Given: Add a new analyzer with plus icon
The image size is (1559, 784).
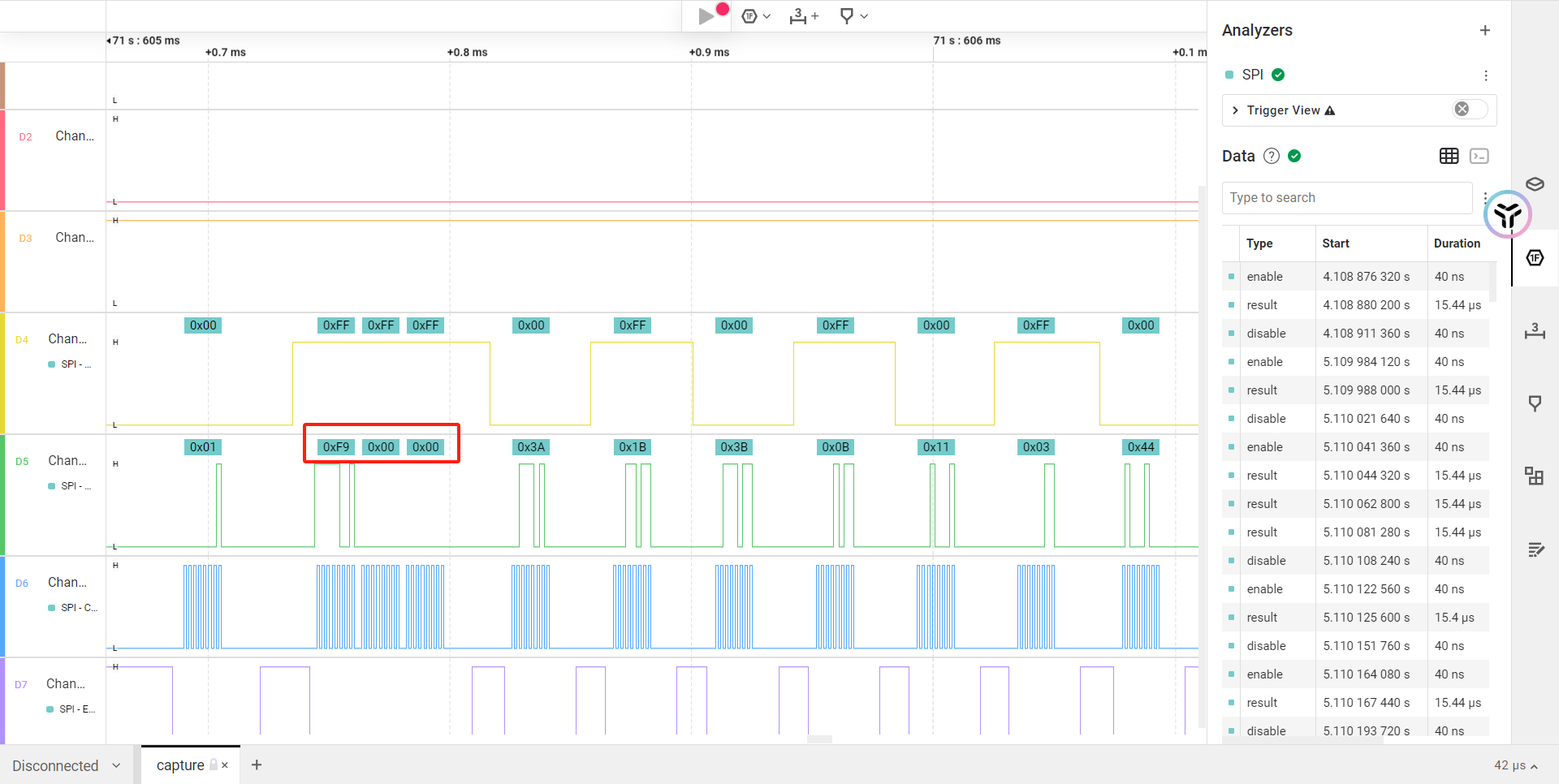Looking at the screenshot, I should point(1485,31).
